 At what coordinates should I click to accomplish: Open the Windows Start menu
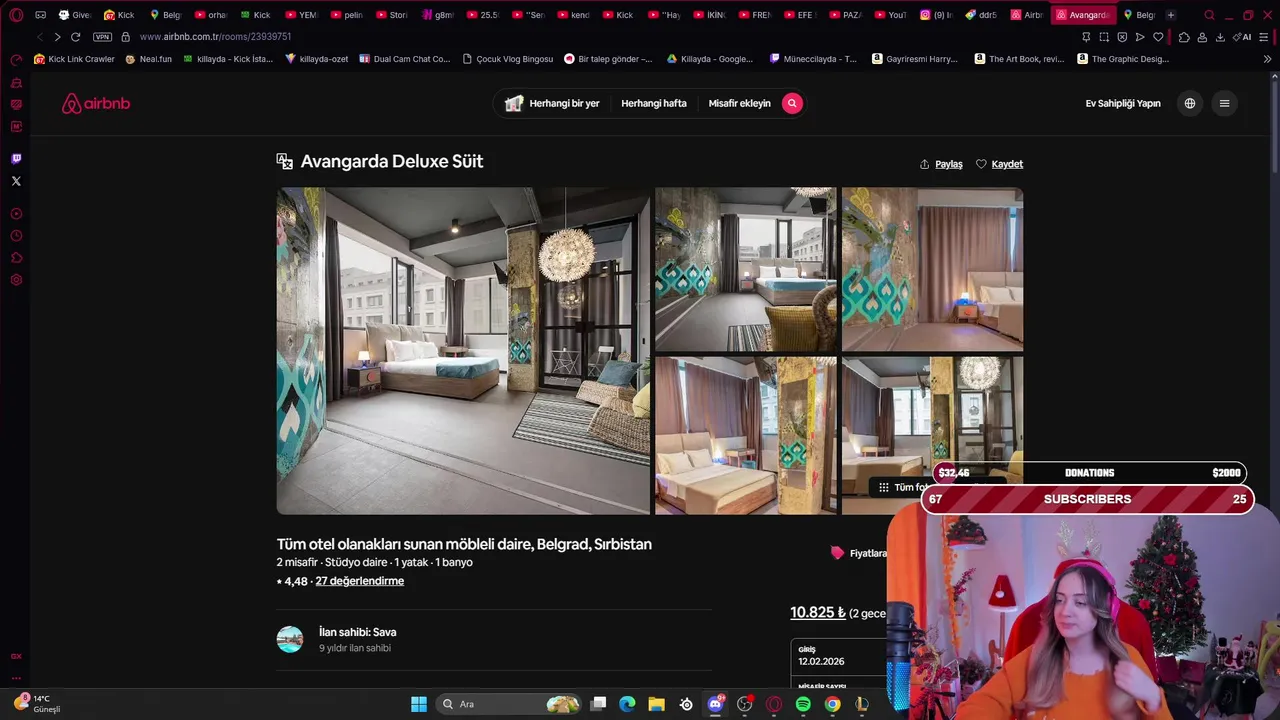(x=419, y=704)
